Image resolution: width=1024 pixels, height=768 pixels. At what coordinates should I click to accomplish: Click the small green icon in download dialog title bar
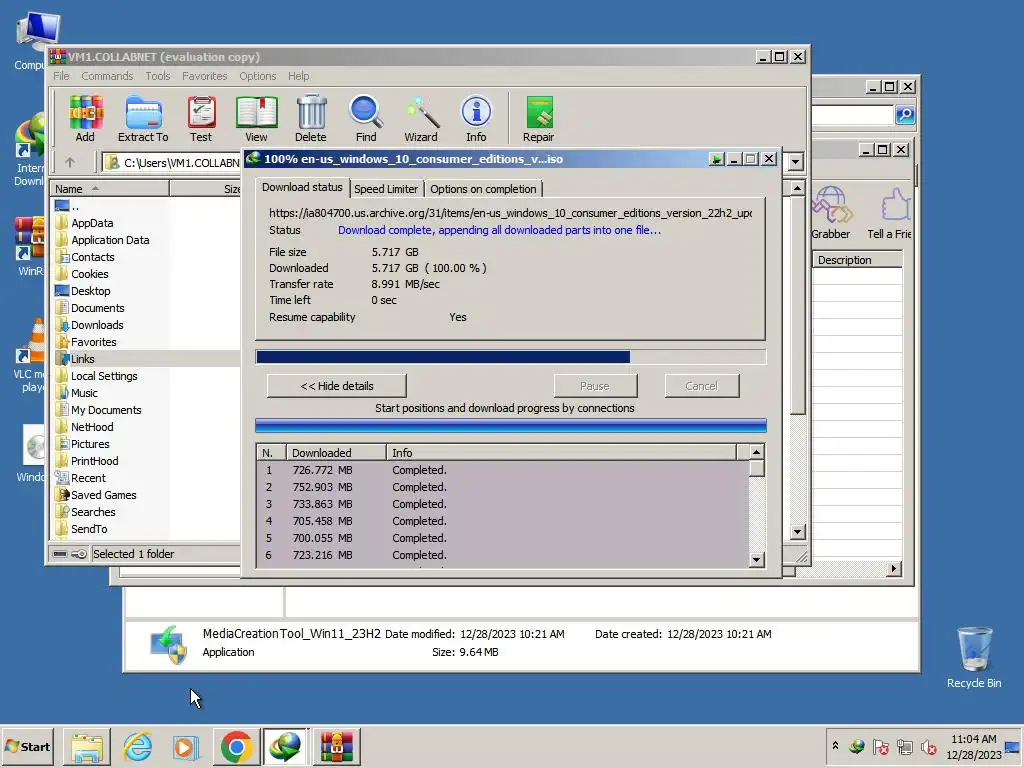pyautogui.click(x=716, y=159)
